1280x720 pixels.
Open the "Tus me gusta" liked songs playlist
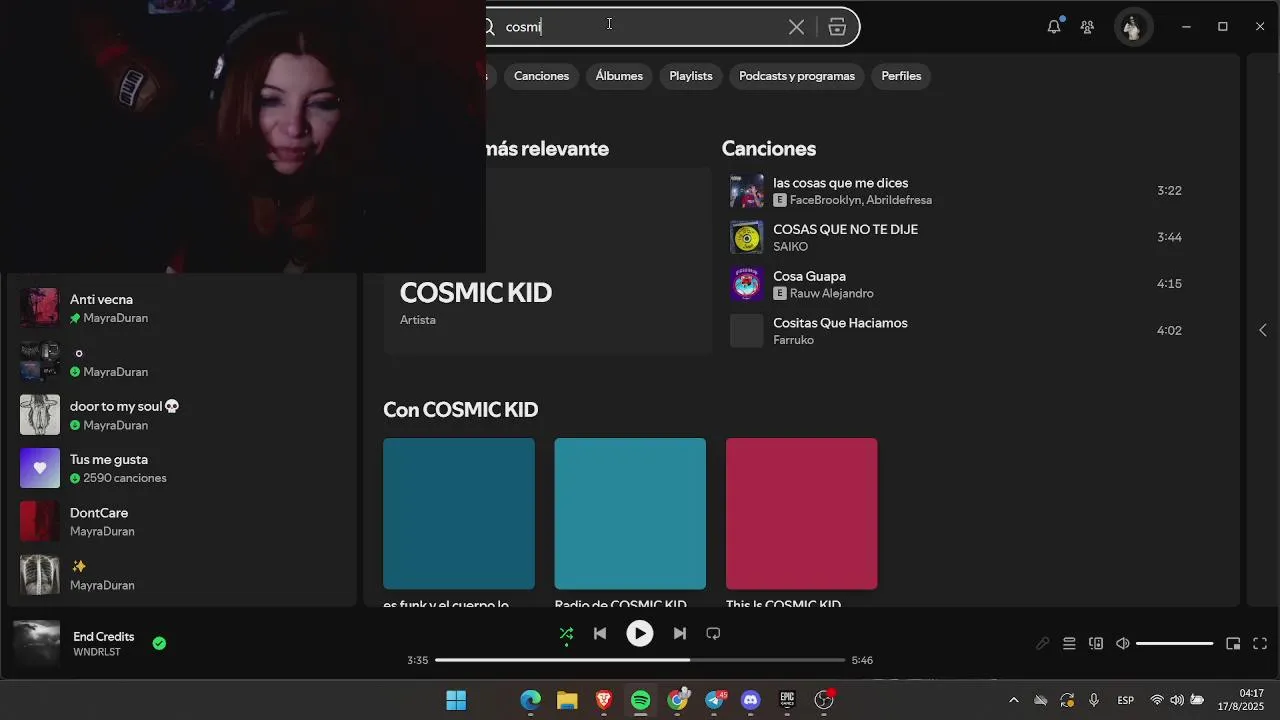(x=182, y=468)
